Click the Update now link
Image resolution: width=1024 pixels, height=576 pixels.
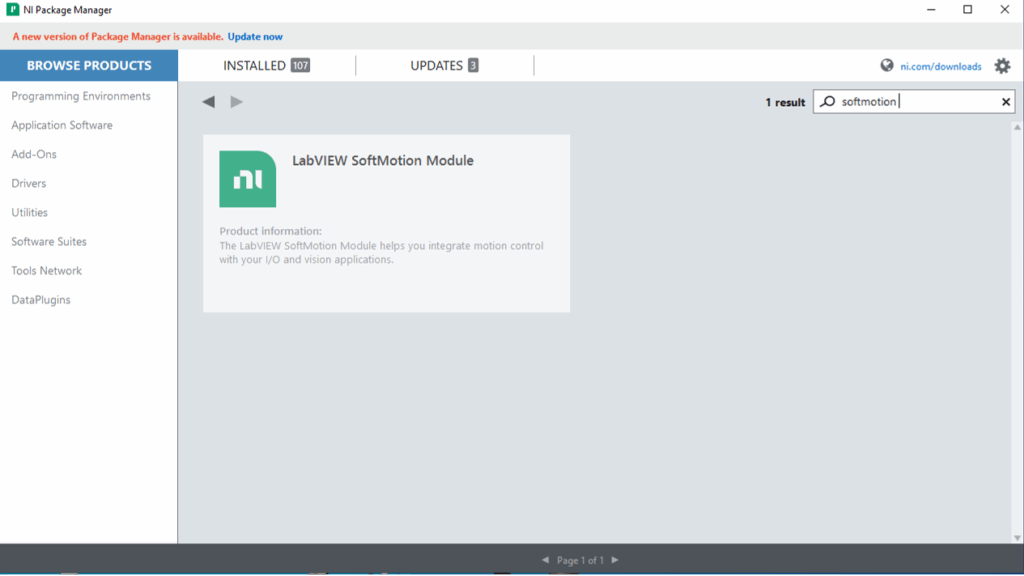coord(255,37)
